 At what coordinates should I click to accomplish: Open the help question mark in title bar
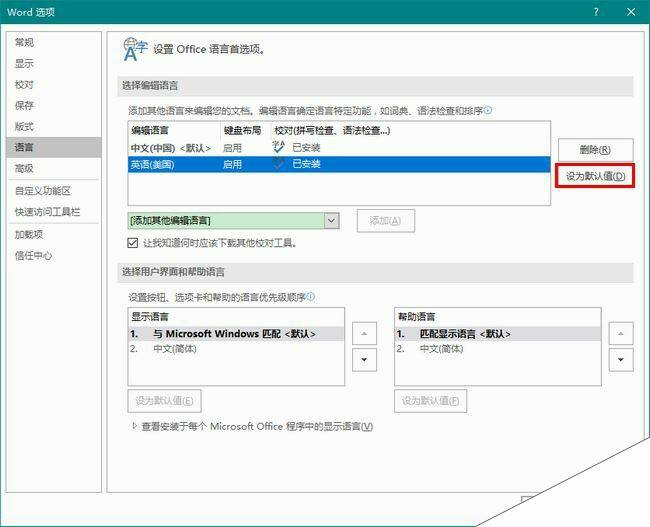(596, 12)
